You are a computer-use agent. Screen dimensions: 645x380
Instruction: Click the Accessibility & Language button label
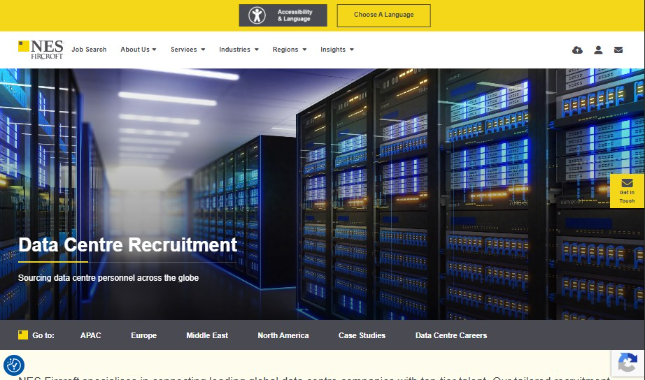tap(295, 16)
